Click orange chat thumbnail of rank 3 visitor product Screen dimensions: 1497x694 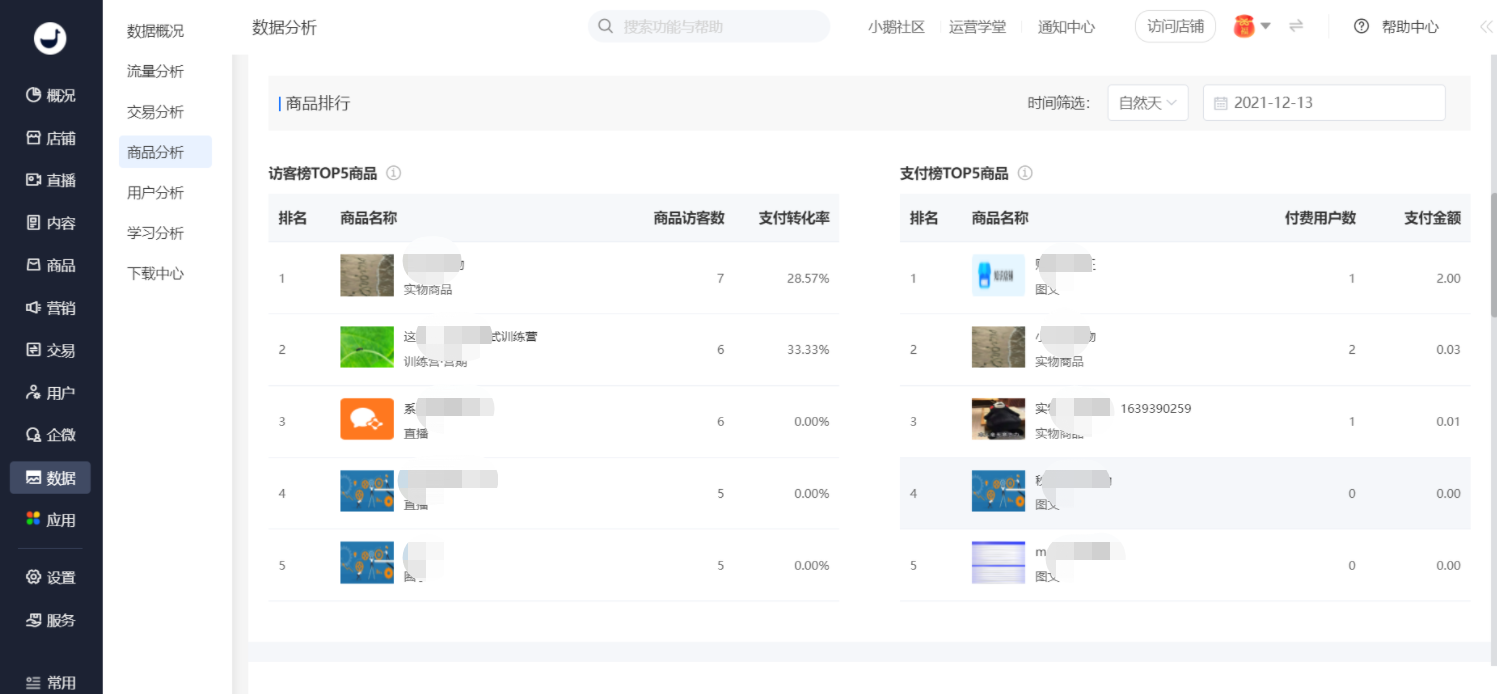(367, 419)
